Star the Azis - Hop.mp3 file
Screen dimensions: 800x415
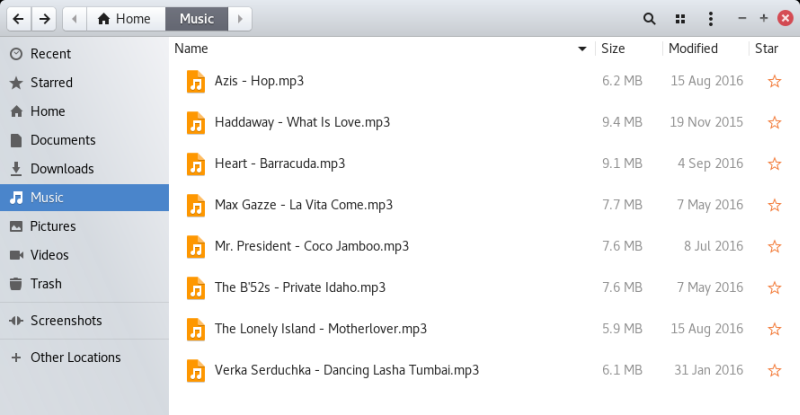point(774,81)
